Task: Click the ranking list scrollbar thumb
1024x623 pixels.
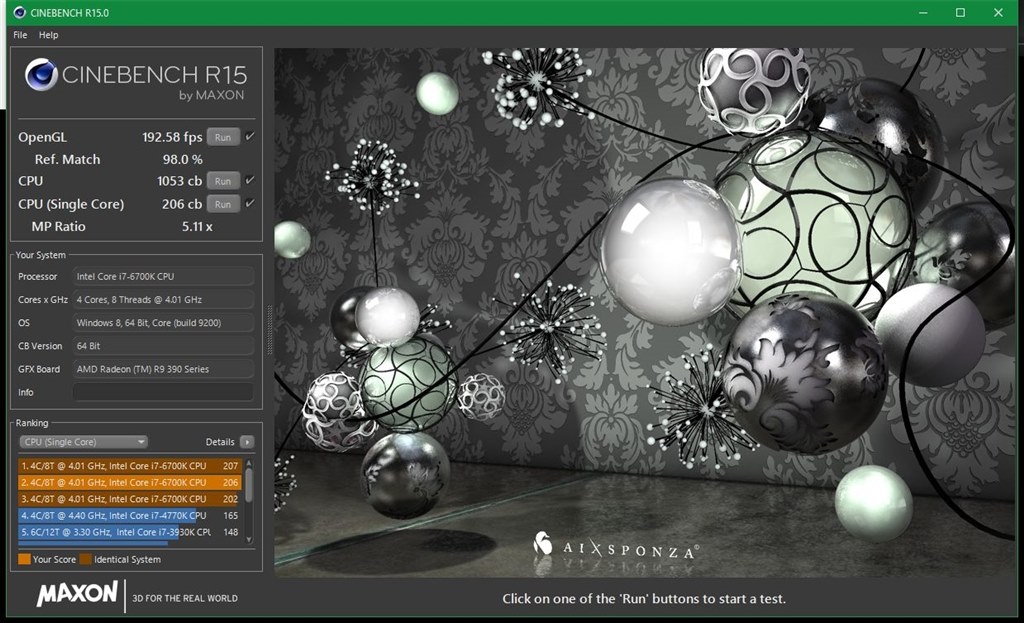Action: tap(249, 485)
